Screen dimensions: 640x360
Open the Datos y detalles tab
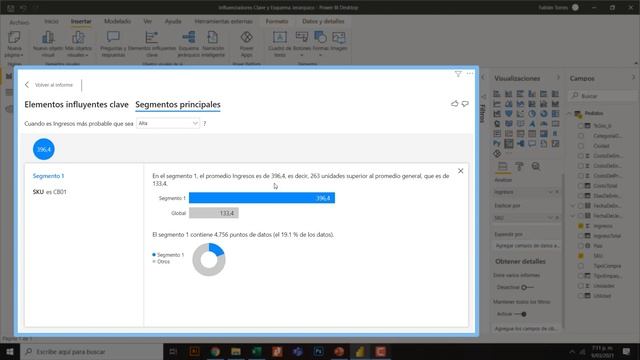pyautogui.click(x=323, y=21)
